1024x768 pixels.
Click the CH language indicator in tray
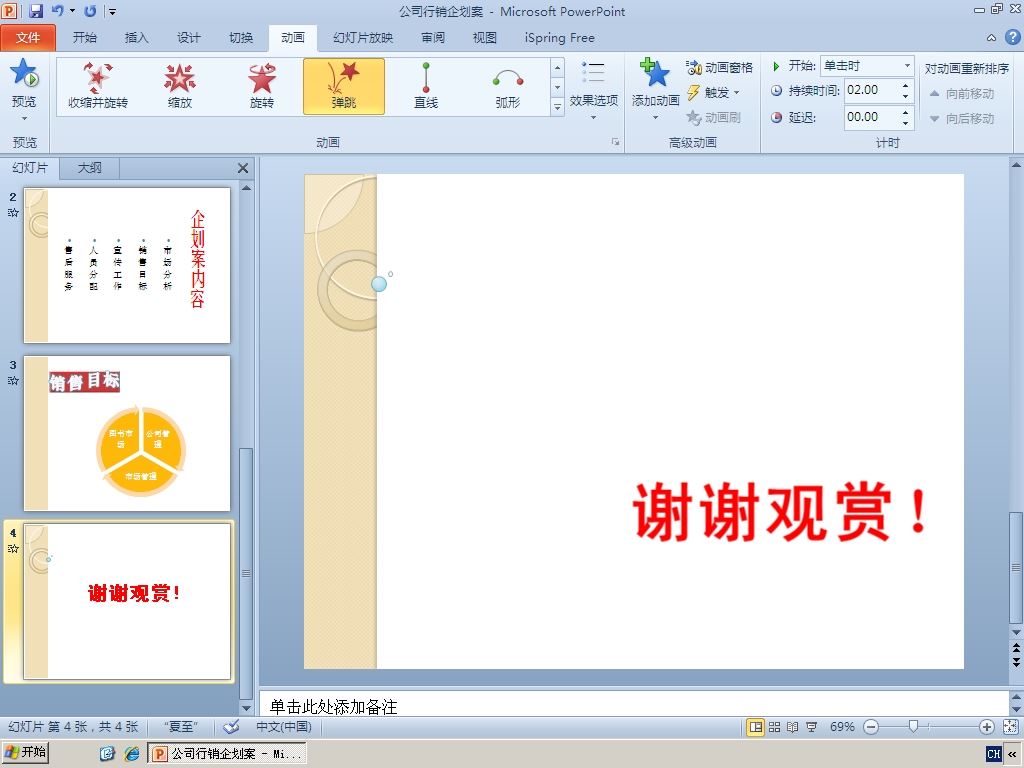[993, 754]
